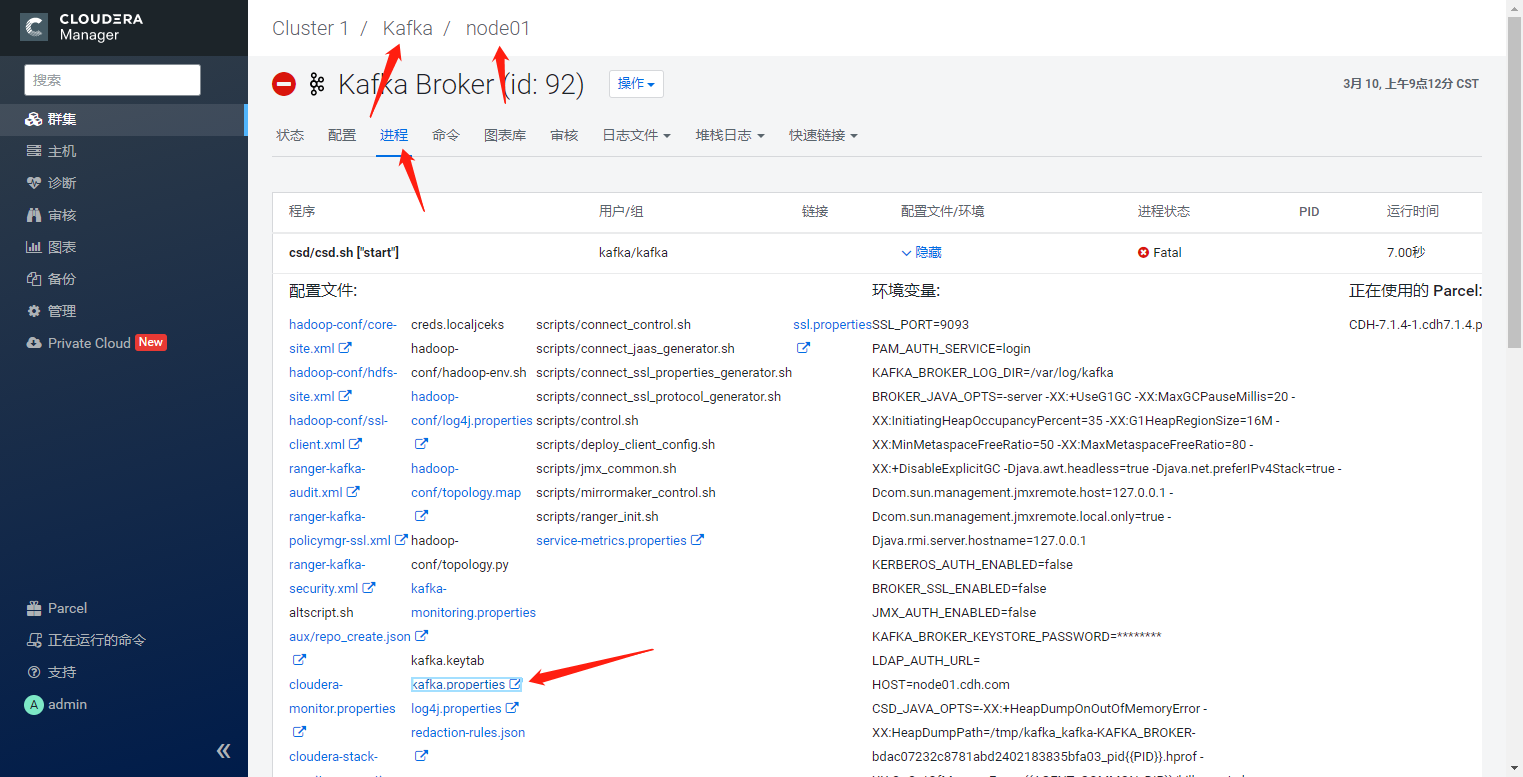
Task: Click the kafka/kafka user/group cell
Action: (x=633, y=253)
